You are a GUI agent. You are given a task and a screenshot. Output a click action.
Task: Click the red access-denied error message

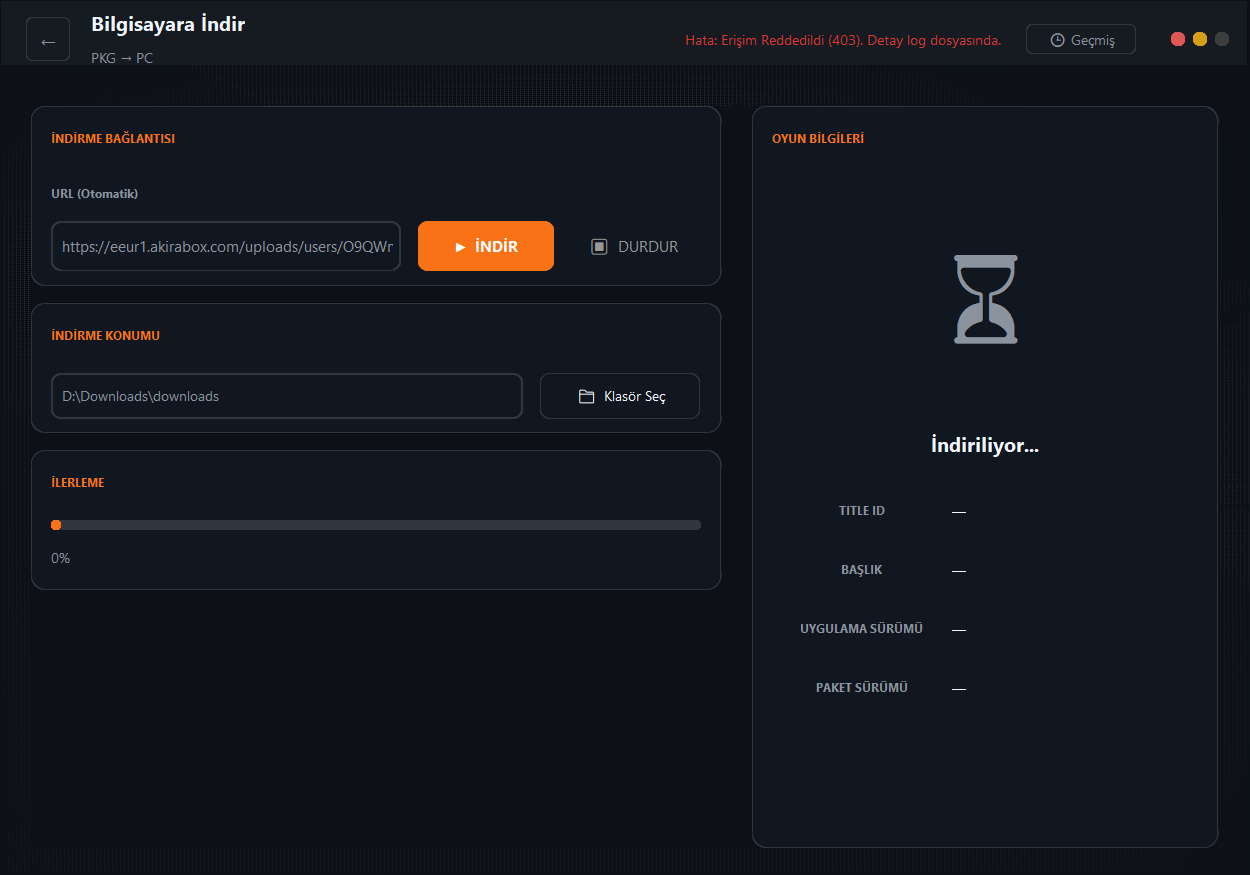pos(843,40)
